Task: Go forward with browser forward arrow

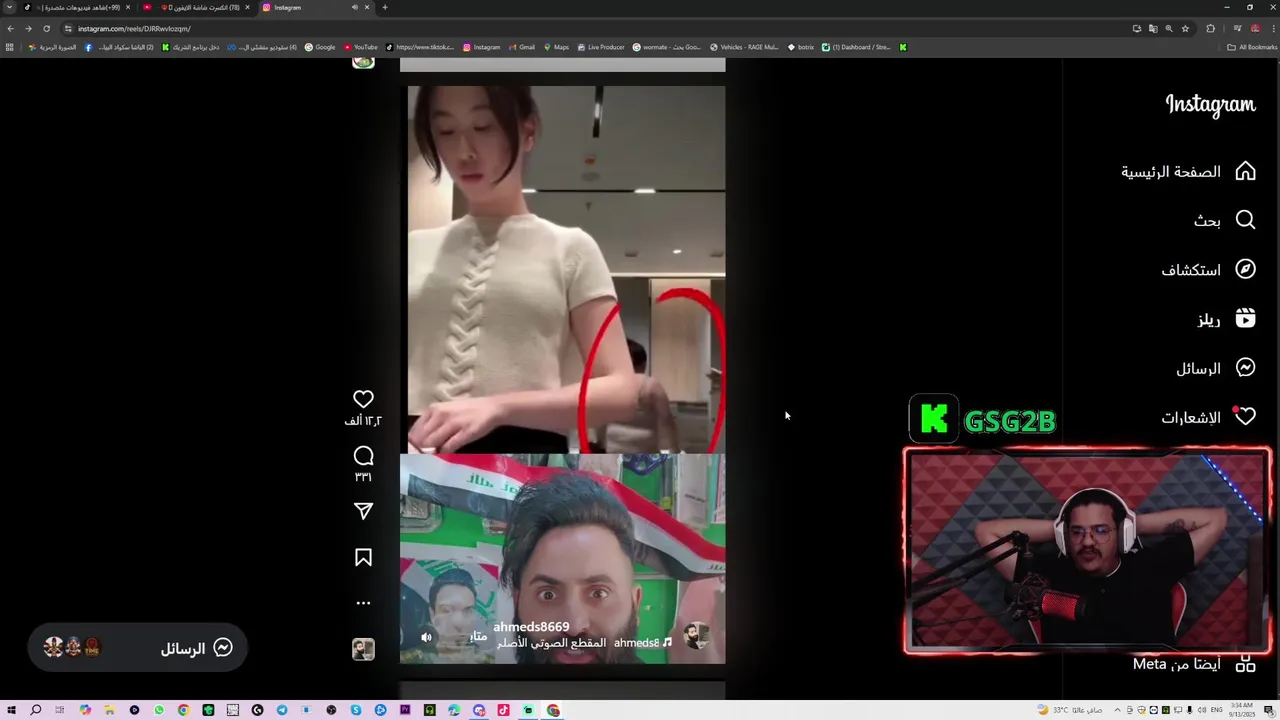Action: click(x=28, y=28)
